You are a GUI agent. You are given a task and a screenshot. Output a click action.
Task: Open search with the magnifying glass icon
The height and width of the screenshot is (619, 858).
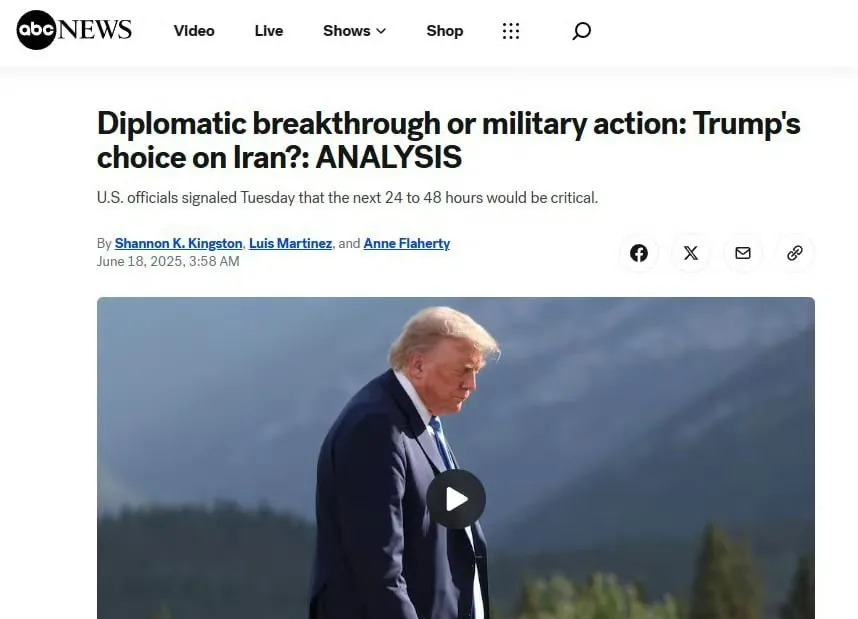[581, 31]
